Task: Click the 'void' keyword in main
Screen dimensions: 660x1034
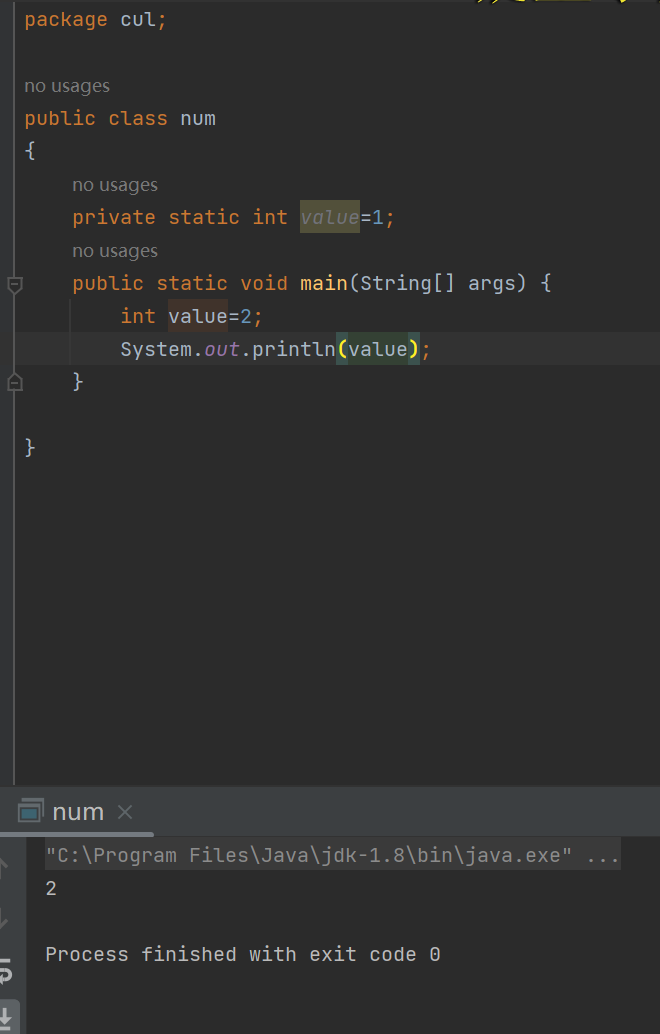Action: 264,284
